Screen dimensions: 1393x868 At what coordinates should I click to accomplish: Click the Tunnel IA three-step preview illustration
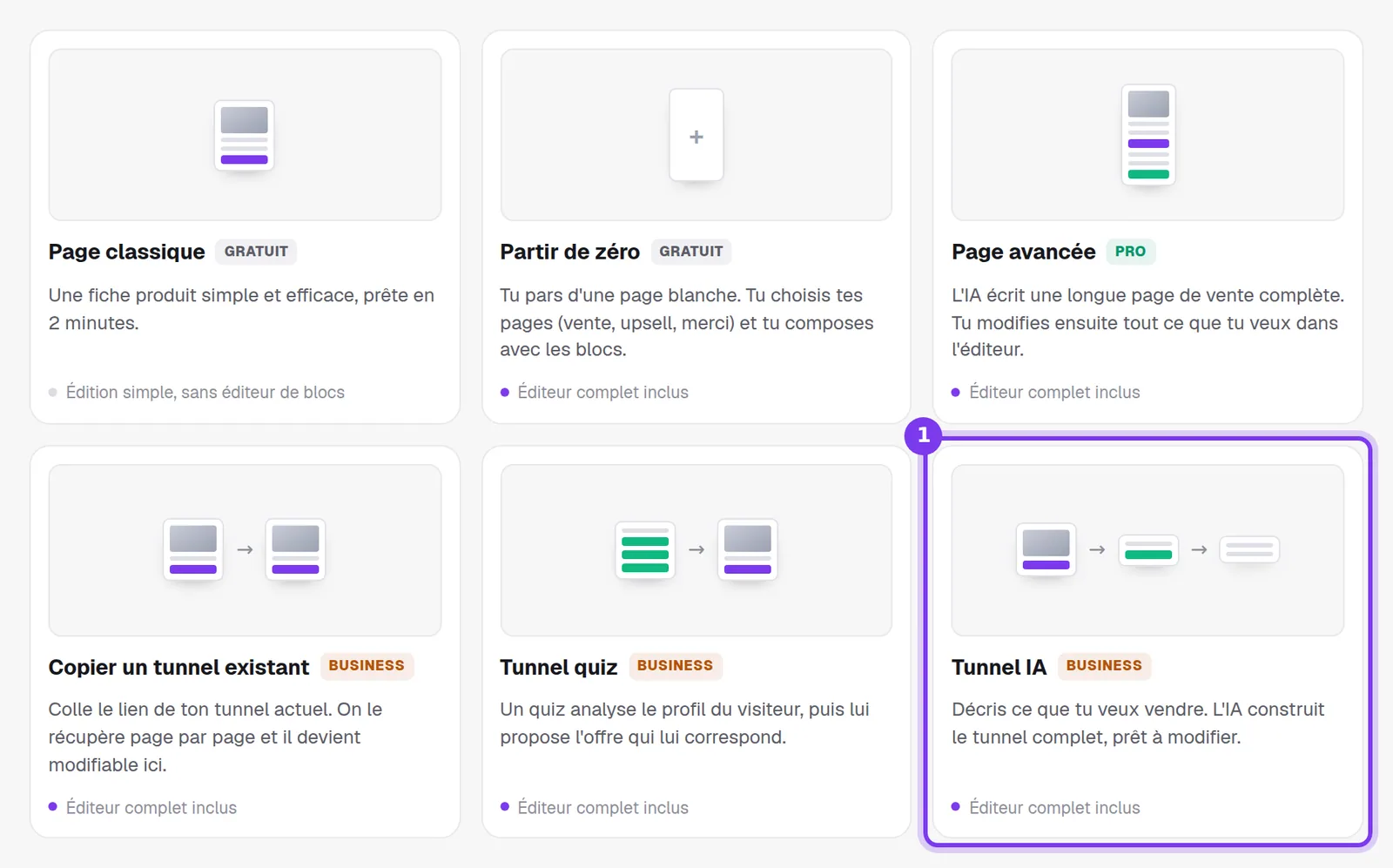pos(1147,549)
